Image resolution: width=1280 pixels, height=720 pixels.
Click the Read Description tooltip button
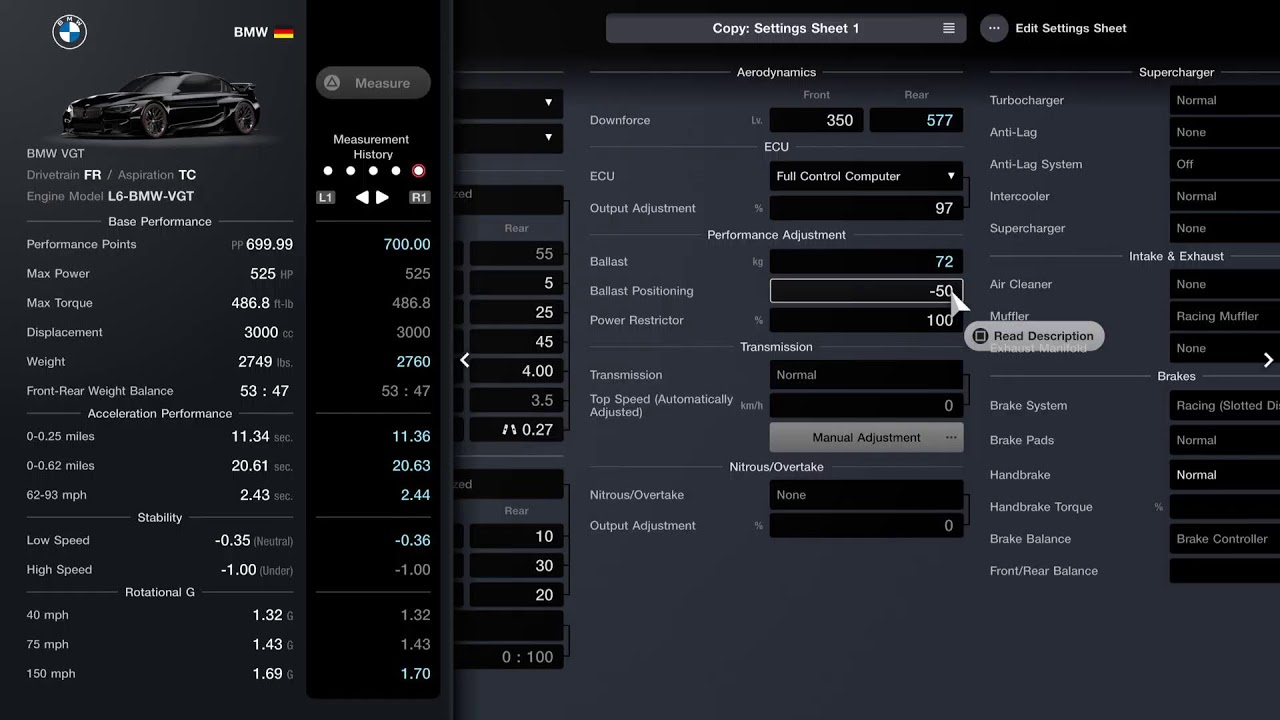point(1034,336)
